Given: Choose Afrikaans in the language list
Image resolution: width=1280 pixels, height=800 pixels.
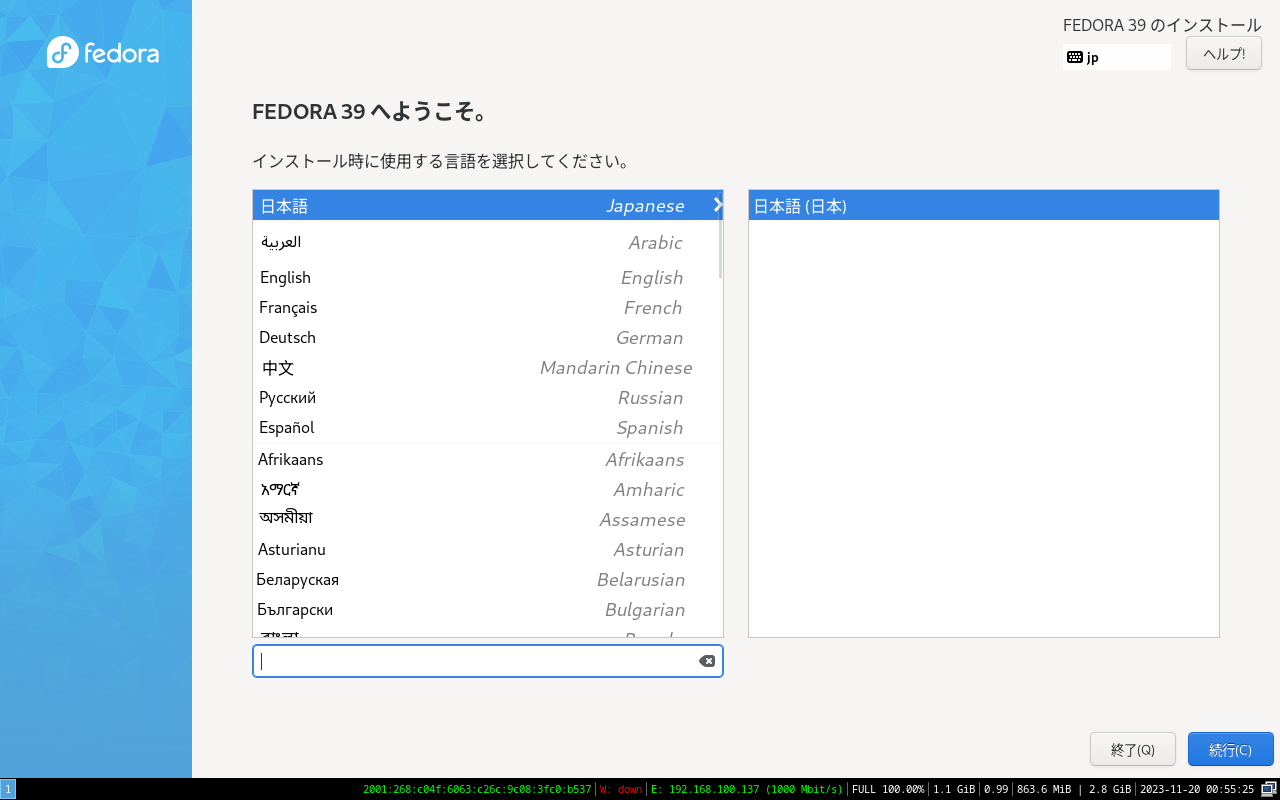Looking at the screenshot, I should point(486,459).
